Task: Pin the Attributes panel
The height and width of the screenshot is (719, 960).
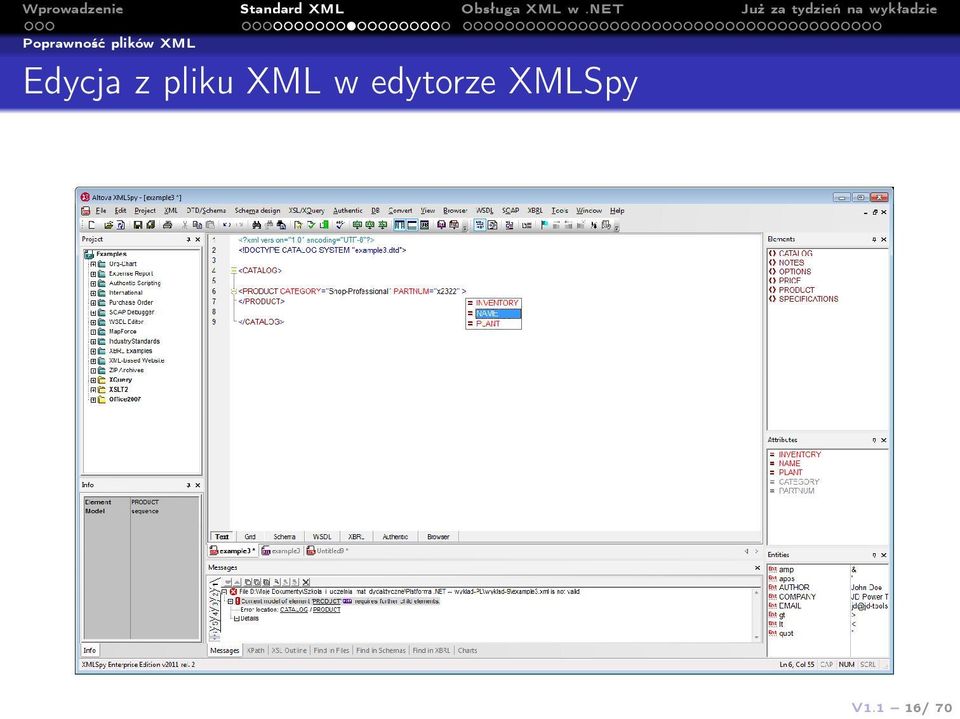Action: pyautogui.click(x=874, y=440)
